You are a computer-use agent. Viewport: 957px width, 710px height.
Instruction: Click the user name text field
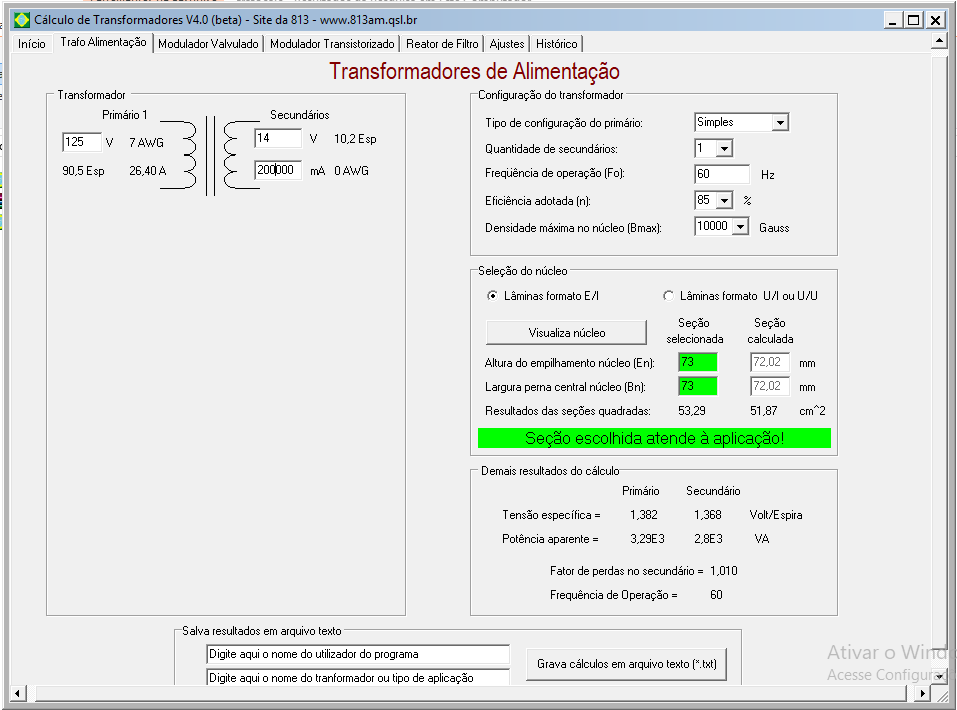click(x=358, y=654)
